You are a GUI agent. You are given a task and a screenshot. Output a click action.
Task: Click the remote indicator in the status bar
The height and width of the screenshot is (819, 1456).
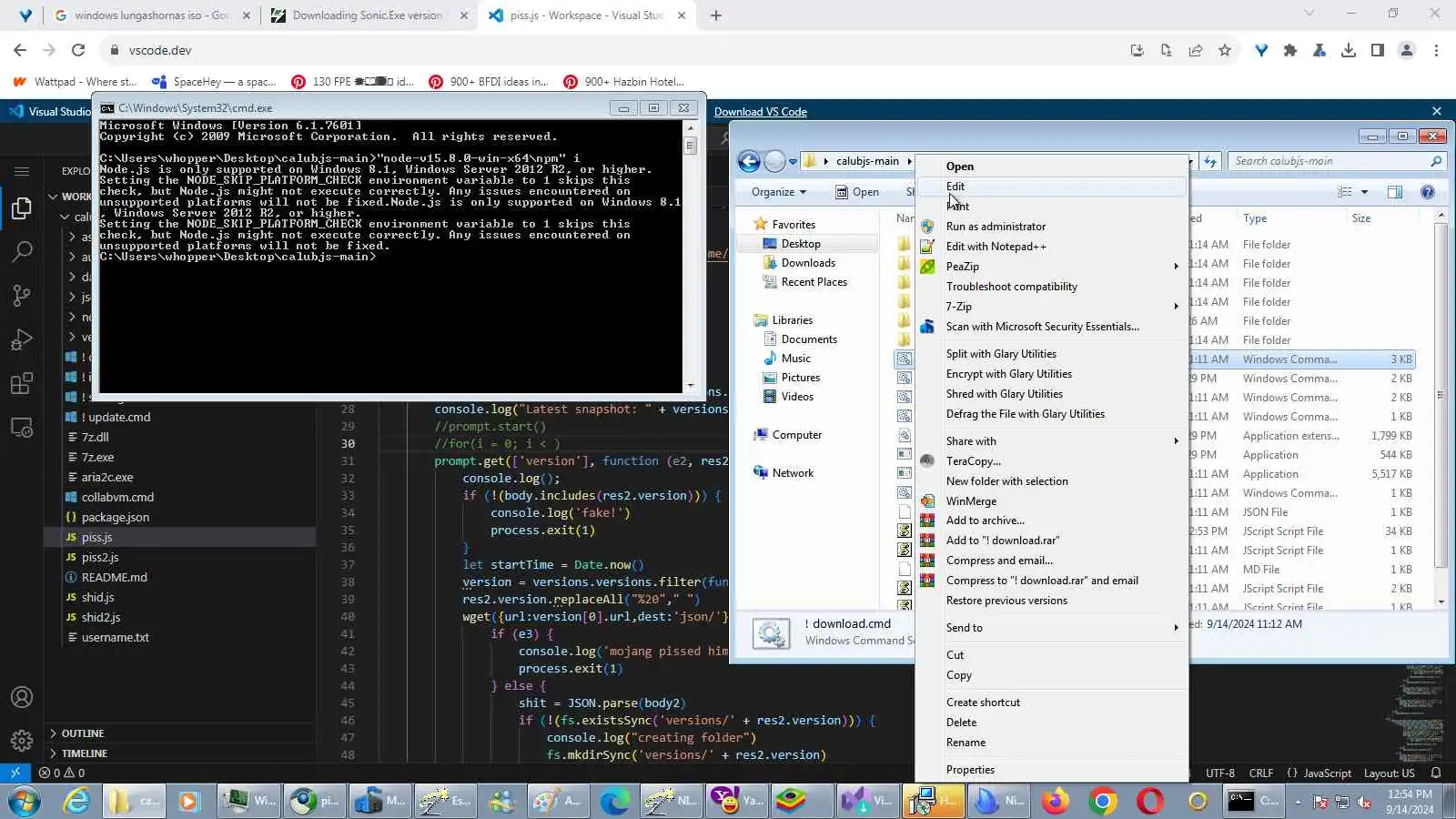click(x=15, y=773)
